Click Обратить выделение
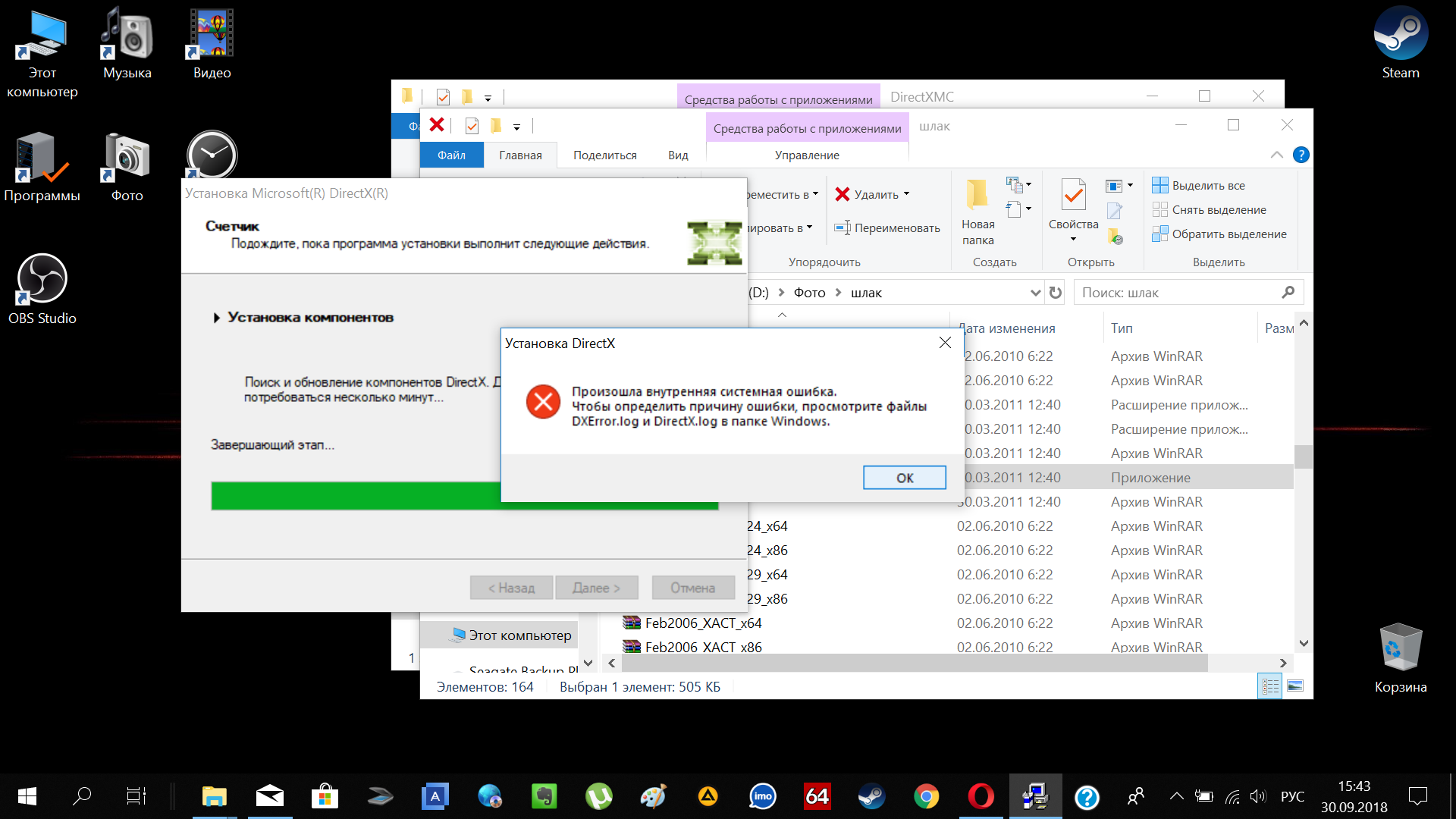This screenshot has width=1456, height=819. click(1219, 234)
